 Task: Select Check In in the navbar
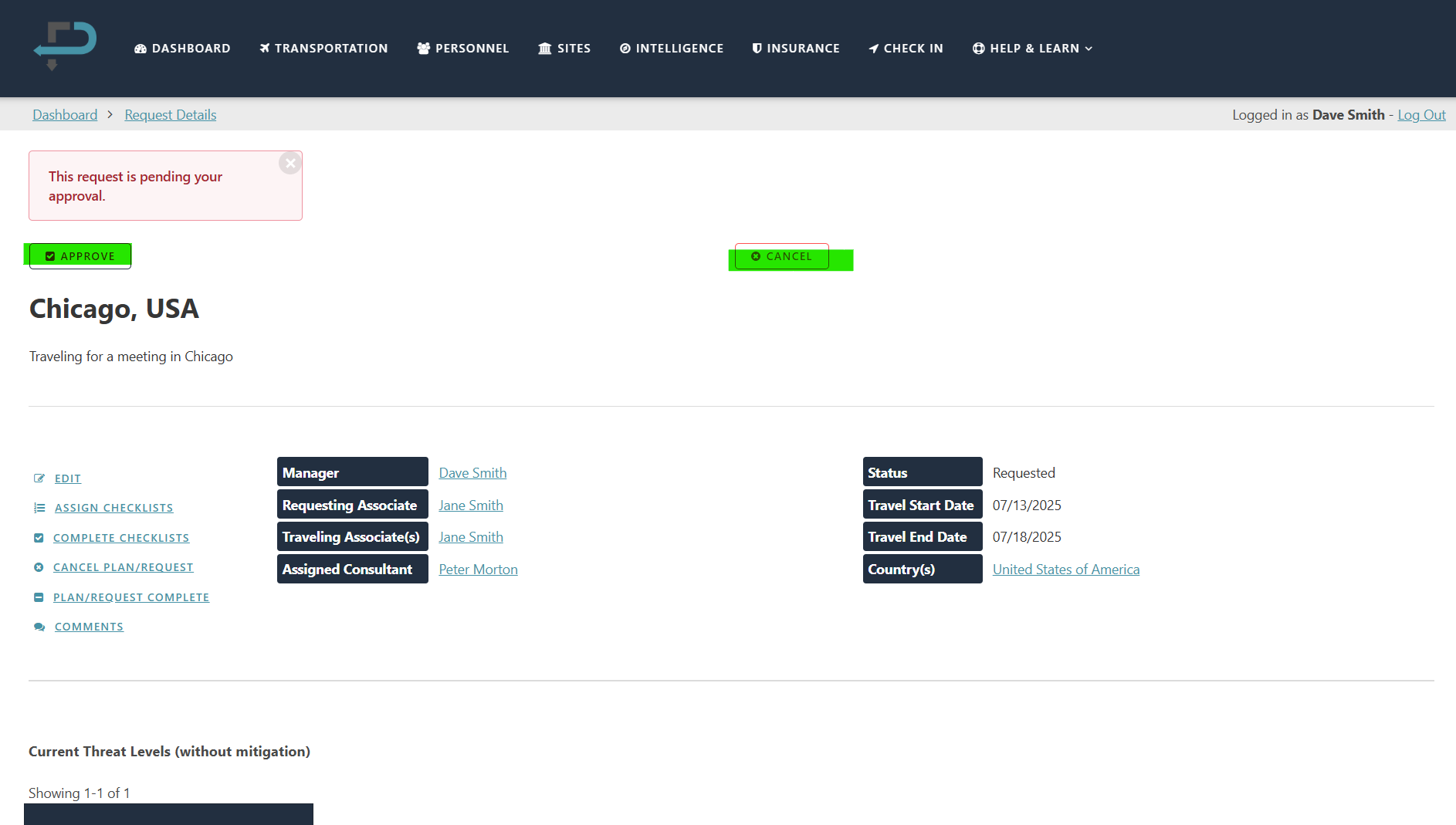tap(906, 49)
